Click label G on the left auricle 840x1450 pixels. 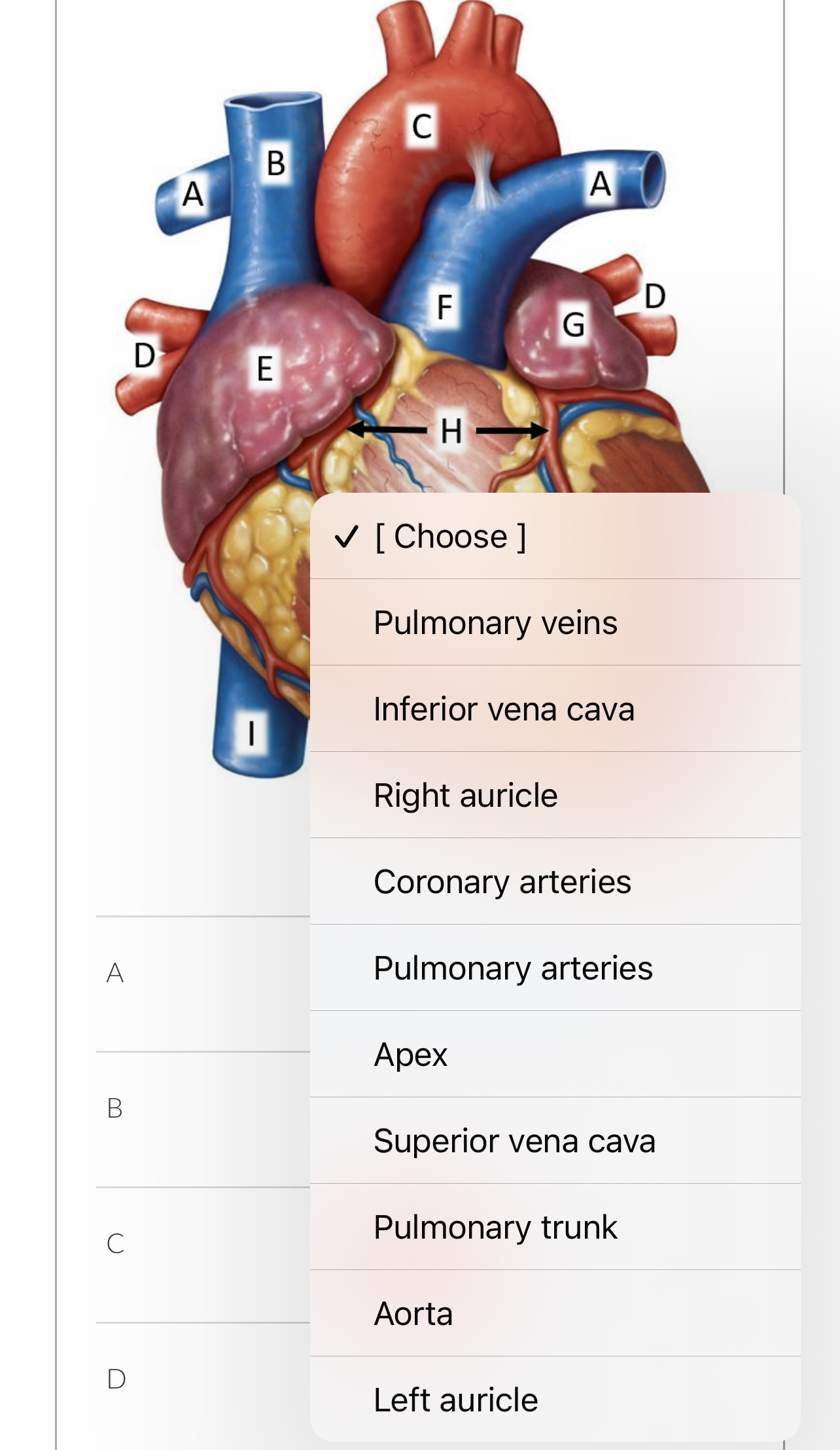click(574, 326)
